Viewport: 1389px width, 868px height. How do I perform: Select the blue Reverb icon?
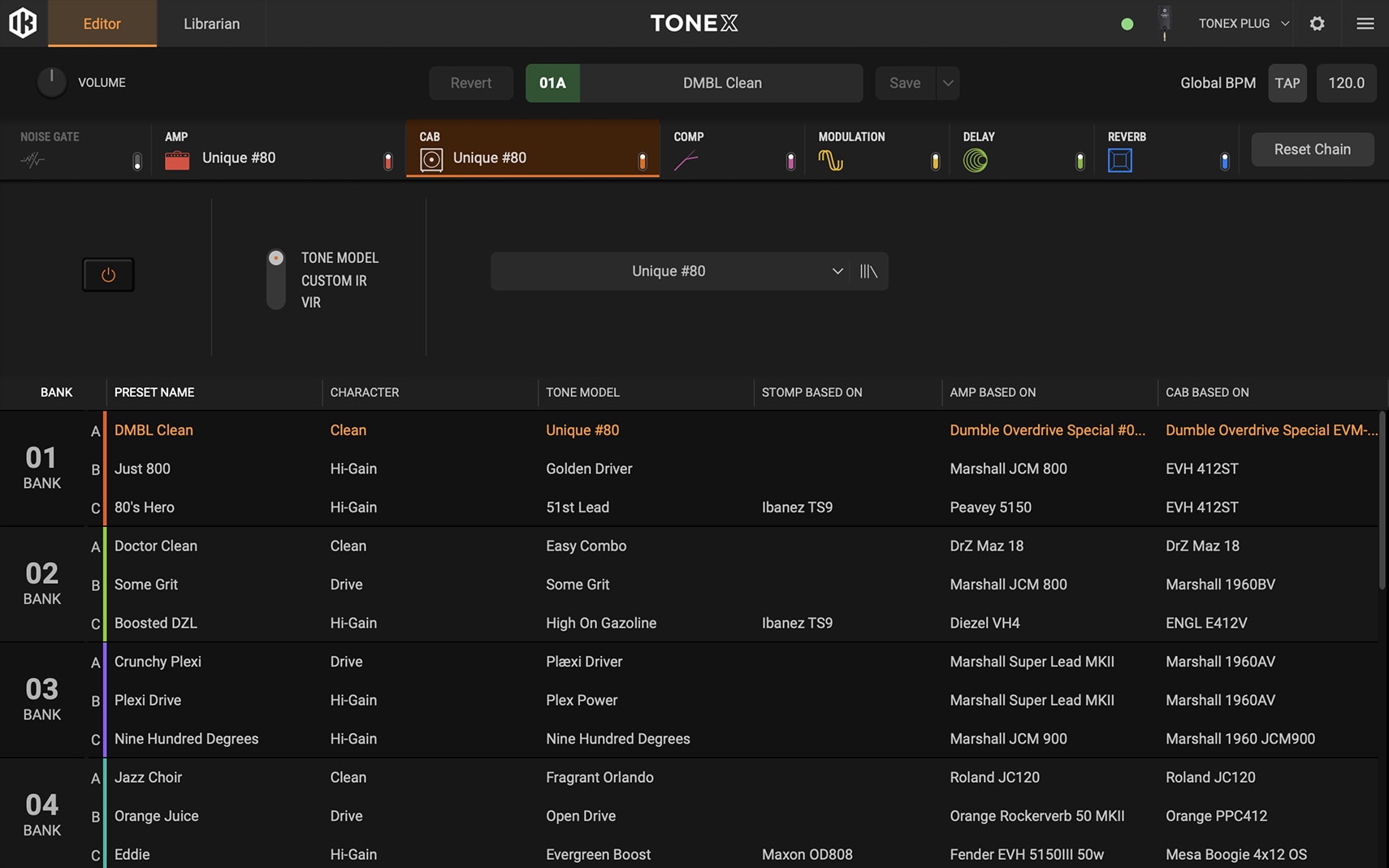coord(1119,160)
